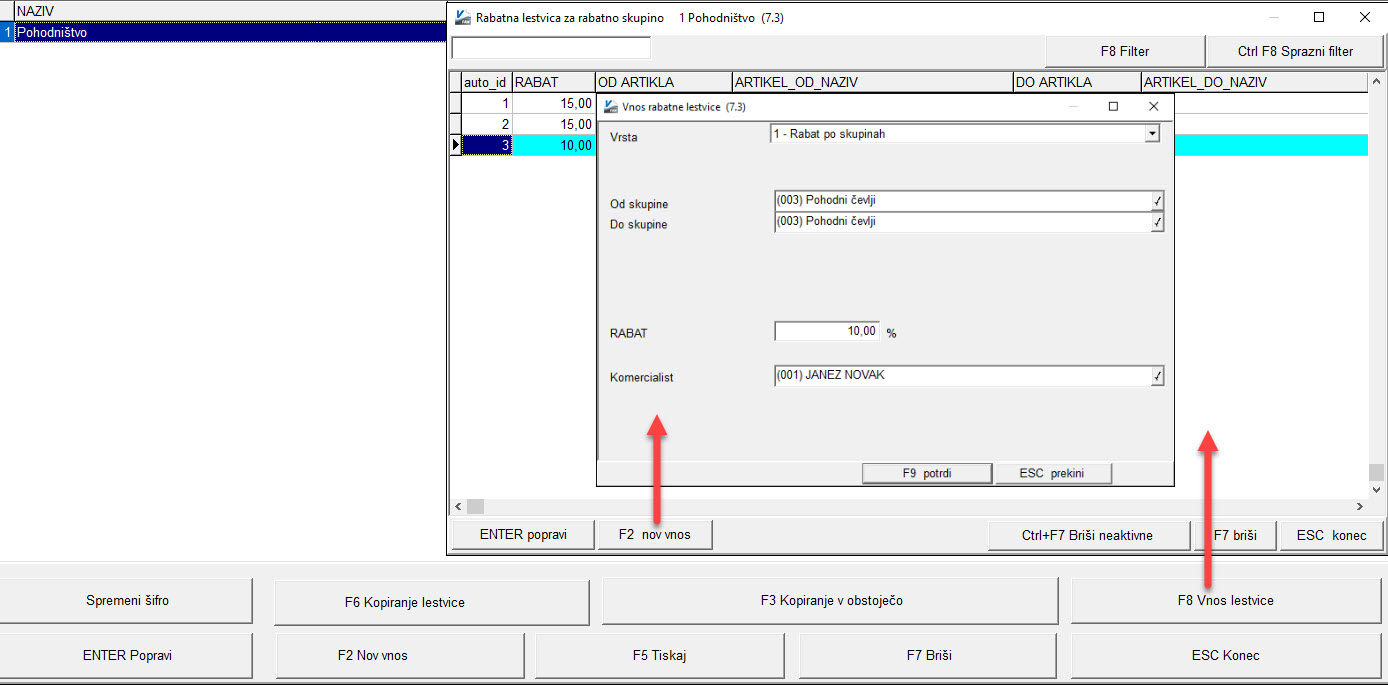Click F7 briši in Rabatna lestvica window

click(1234, 535)
